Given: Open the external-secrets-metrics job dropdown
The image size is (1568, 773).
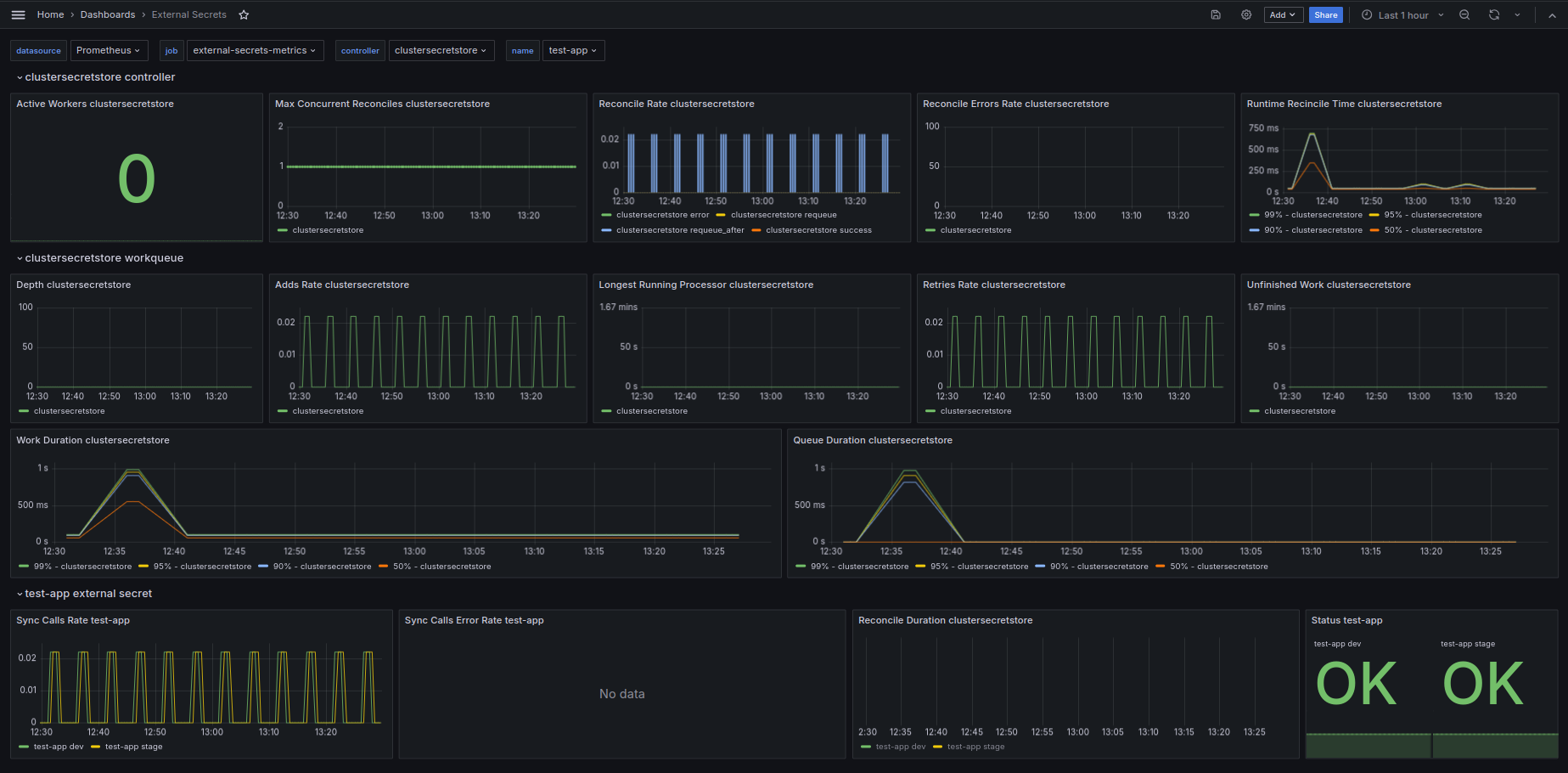Looking at the screenshot, I should coord(254,50).
